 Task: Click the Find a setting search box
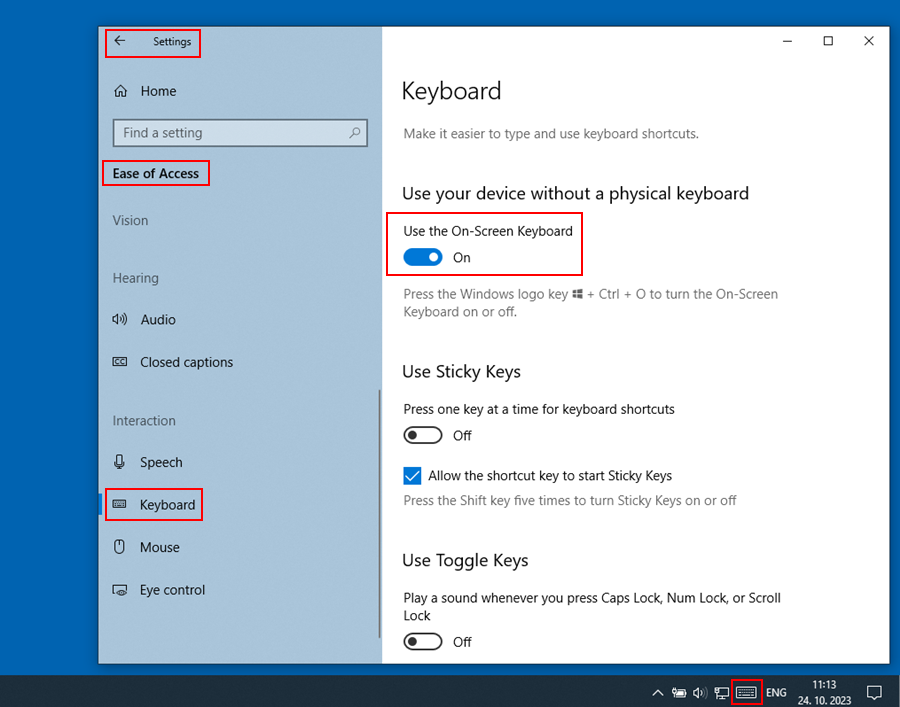[240, 133]
